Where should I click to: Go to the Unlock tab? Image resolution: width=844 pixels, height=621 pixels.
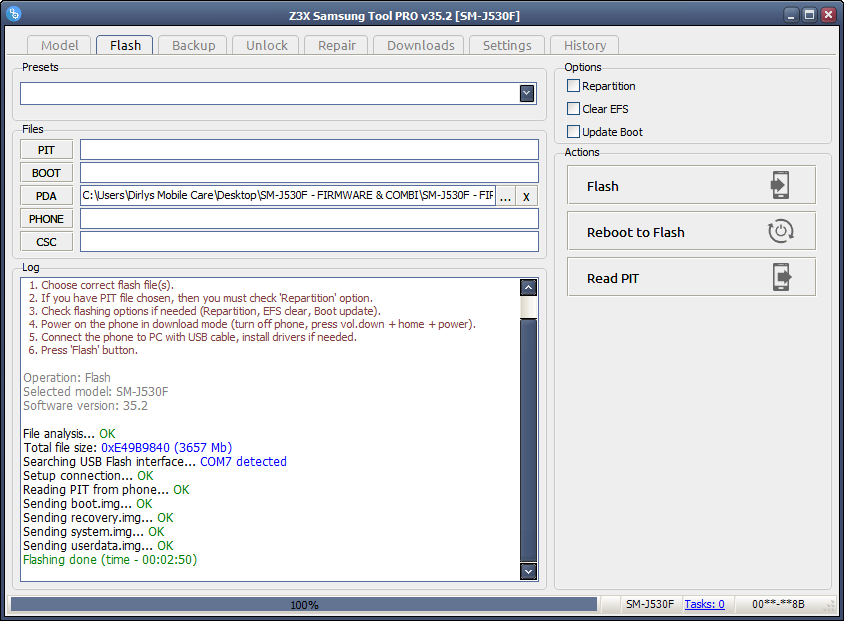click(266, 45)
